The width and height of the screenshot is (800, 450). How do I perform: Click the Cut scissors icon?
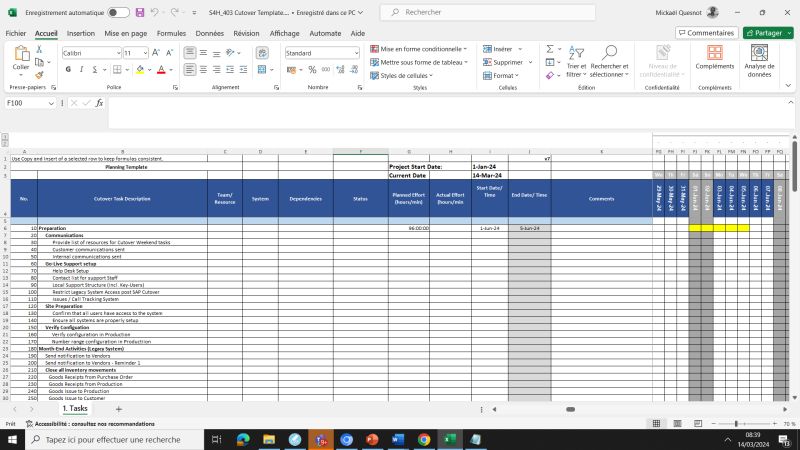(39, 49)
